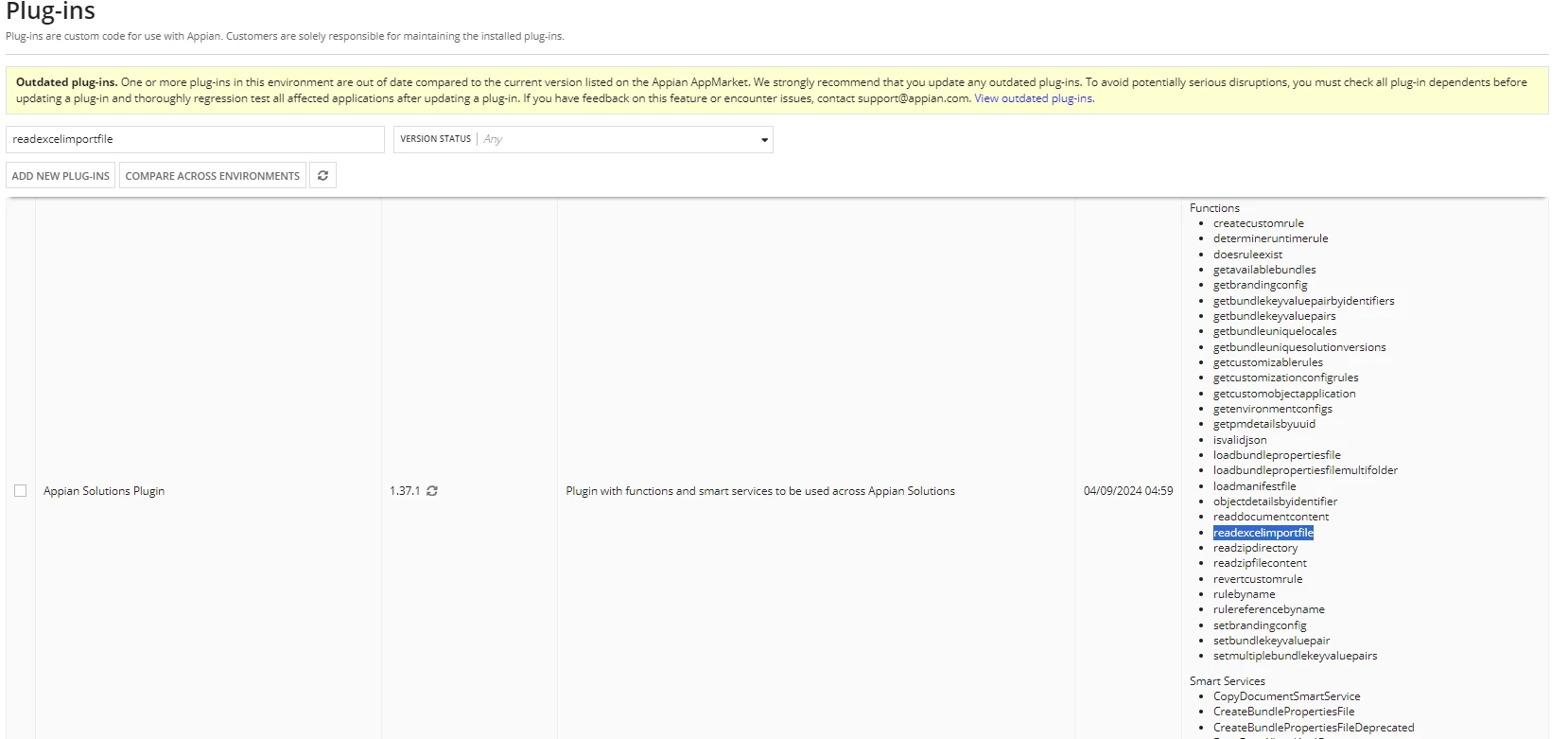
Task: Focus the plug-in search field containing readexcelimportfile
Action: [195, 139]
